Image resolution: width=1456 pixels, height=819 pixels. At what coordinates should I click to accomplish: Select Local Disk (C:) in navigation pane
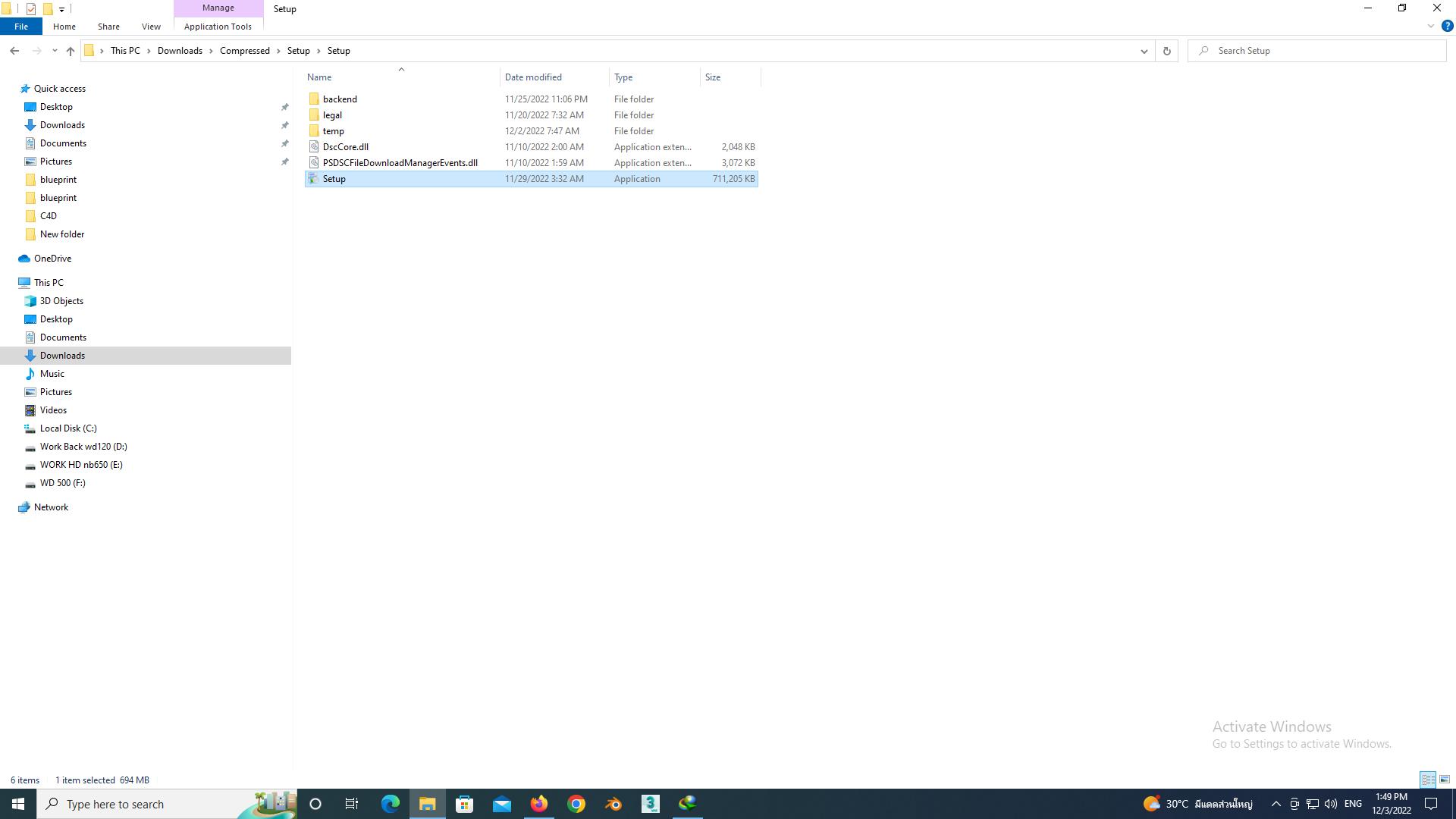[x=68, y=428]
